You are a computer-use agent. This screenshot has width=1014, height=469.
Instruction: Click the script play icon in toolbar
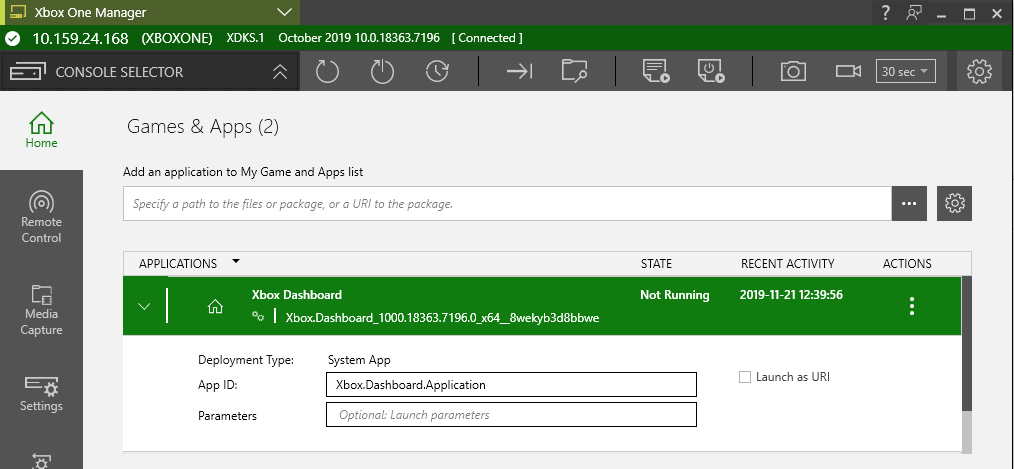pos(656,71)
